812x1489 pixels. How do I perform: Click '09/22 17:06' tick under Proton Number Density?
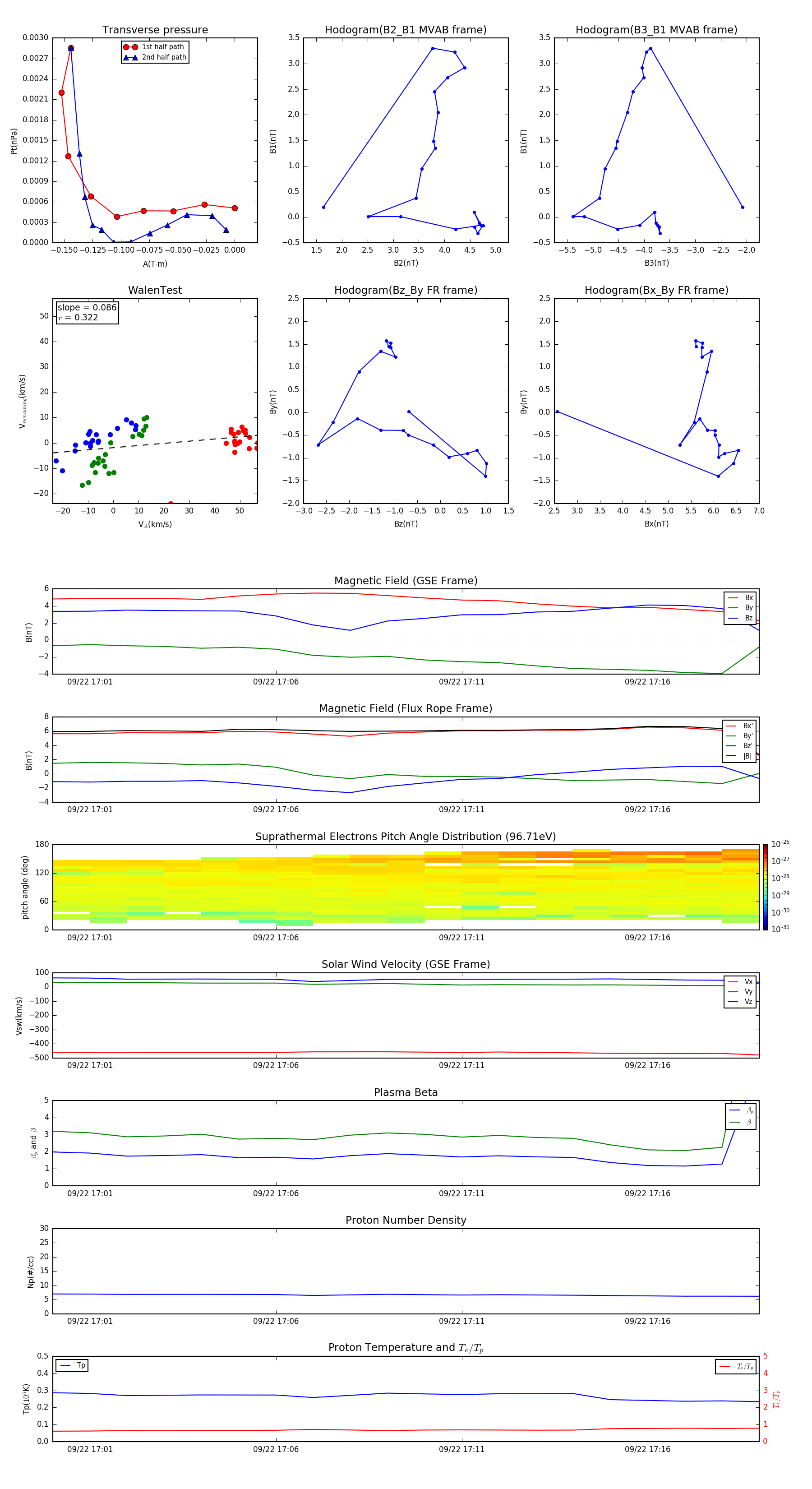click(276, 1321)
